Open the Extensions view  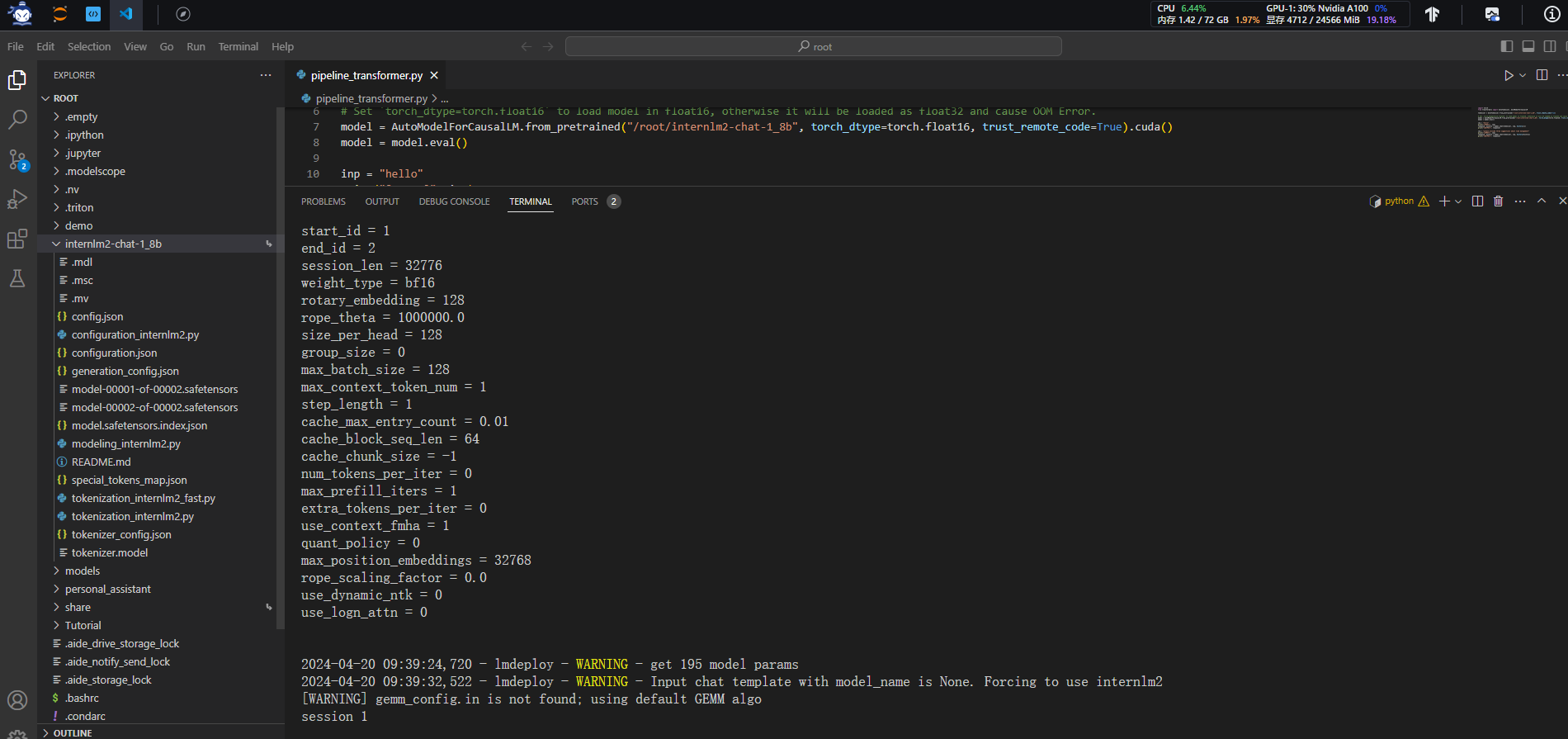pyautogui.click(x=17, y=239)
